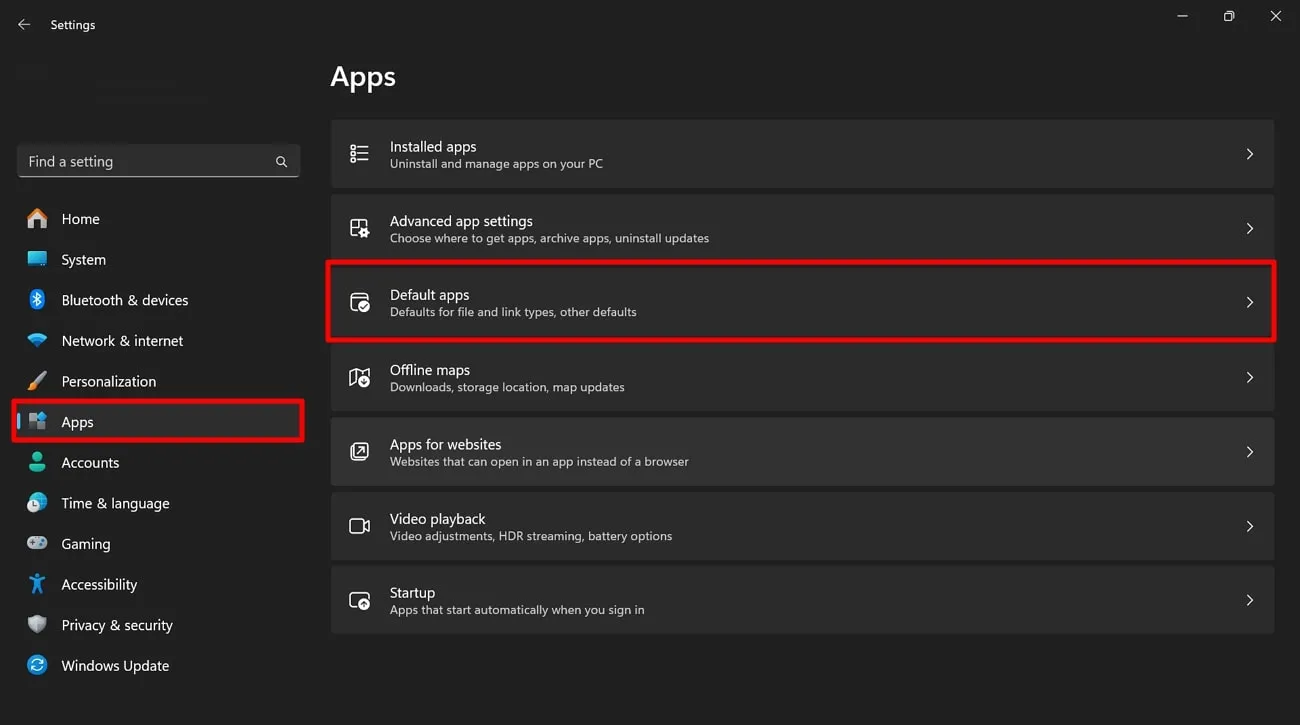
Task: Expand the Startup row chevron
Action: 1249,600
